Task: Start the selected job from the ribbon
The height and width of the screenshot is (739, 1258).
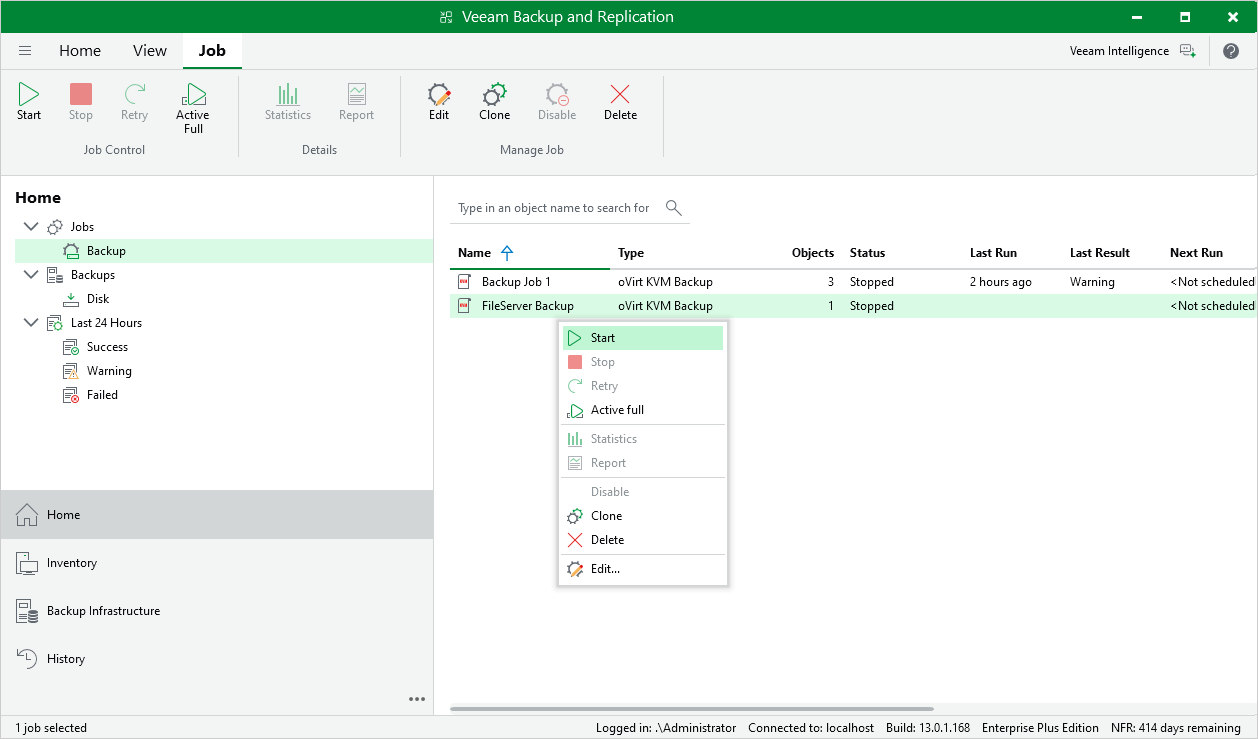Action: click(x=28, y=100)
